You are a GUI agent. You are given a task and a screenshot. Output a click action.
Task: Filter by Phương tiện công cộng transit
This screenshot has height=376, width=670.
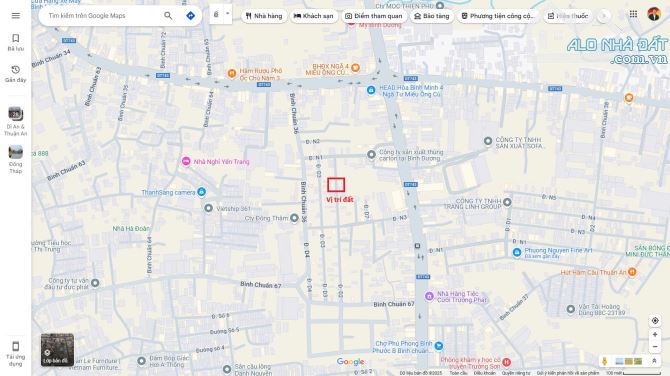coord(498,16)
